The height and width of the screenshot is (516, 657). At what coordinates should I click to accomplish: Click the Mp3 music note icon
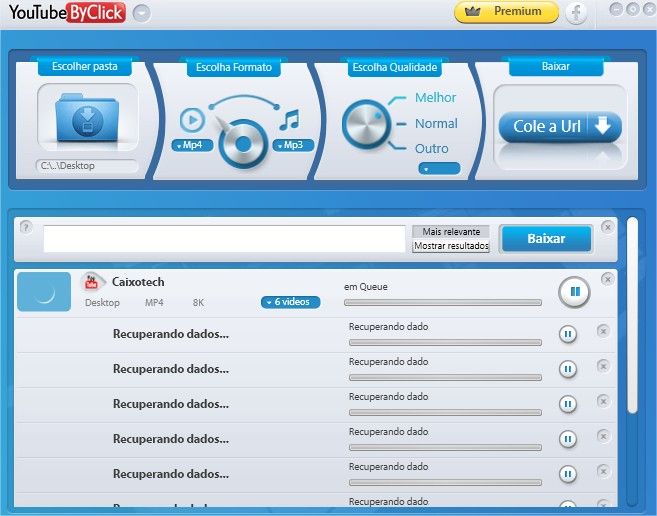tap(290, 120)
